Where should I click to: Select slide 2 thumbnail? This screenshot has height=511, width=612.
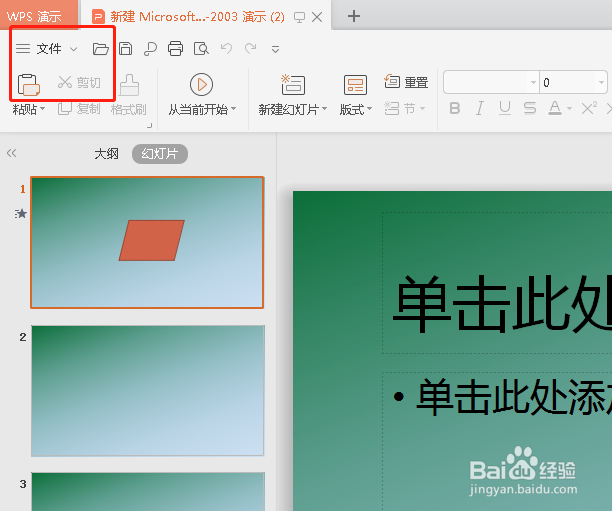tap(148, 390)
